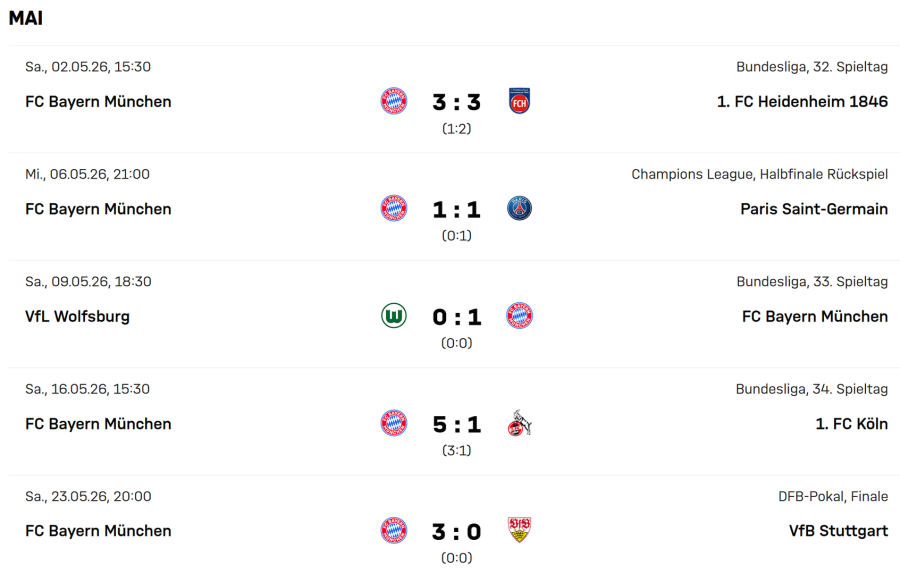Screen dimensions: 900x574
Task: Click the VfB Stuttgart club crest
Action: tap(519, 530)
